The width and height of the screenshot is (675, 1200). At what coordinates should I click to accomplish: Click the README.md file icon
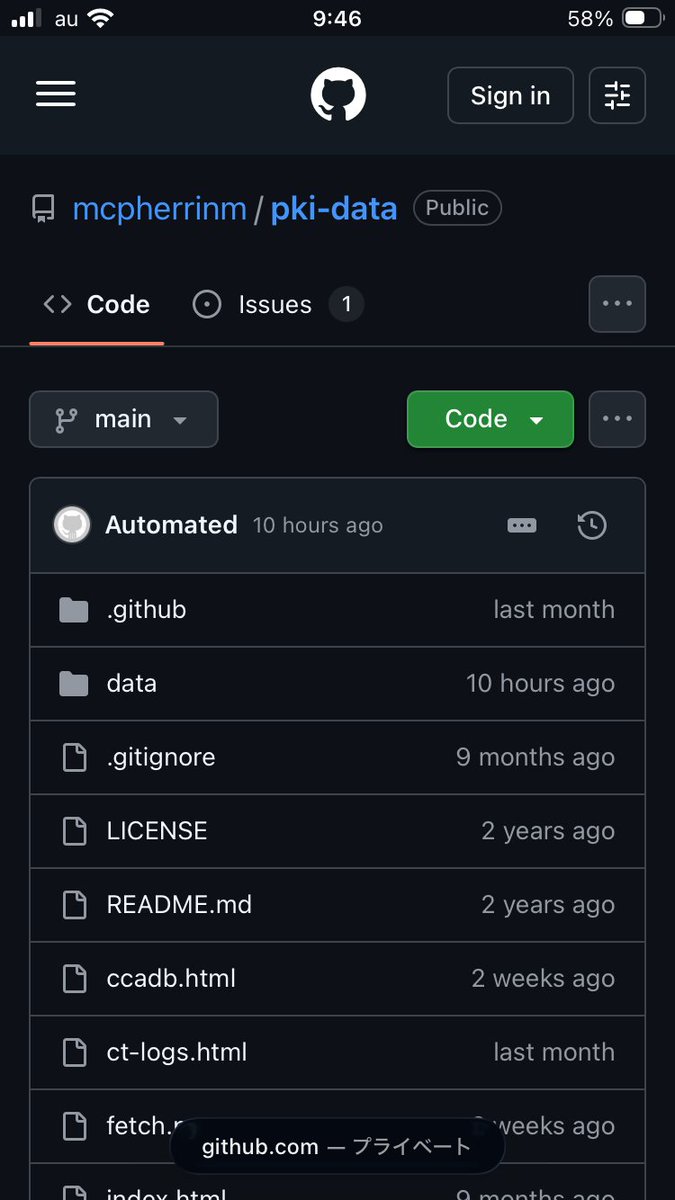point(75,905)
